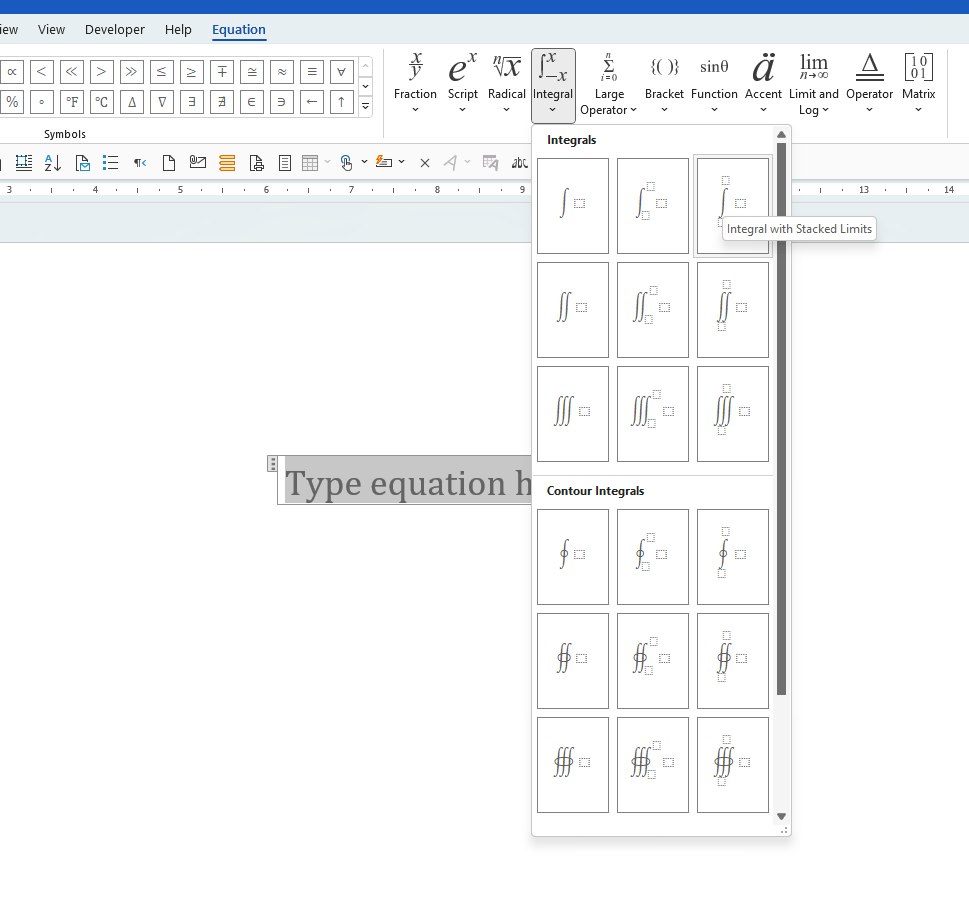Viewport: 969px width, 901px height.
Task: Open the table insert dropdown arrow
Action: click(326, 162)
